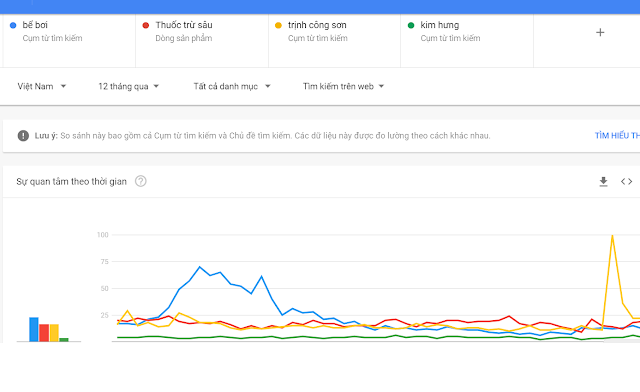The width and height of the screenshot is (640, 392).
Task: Open the Việt Nam region dropdown
Action: click(x=42, y=86)
